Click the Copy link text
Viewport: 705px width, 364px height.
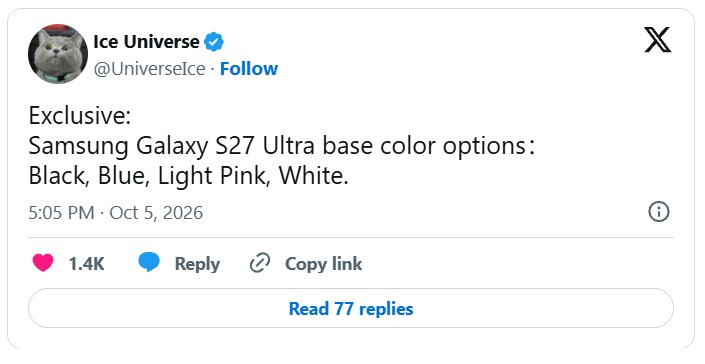323,264
